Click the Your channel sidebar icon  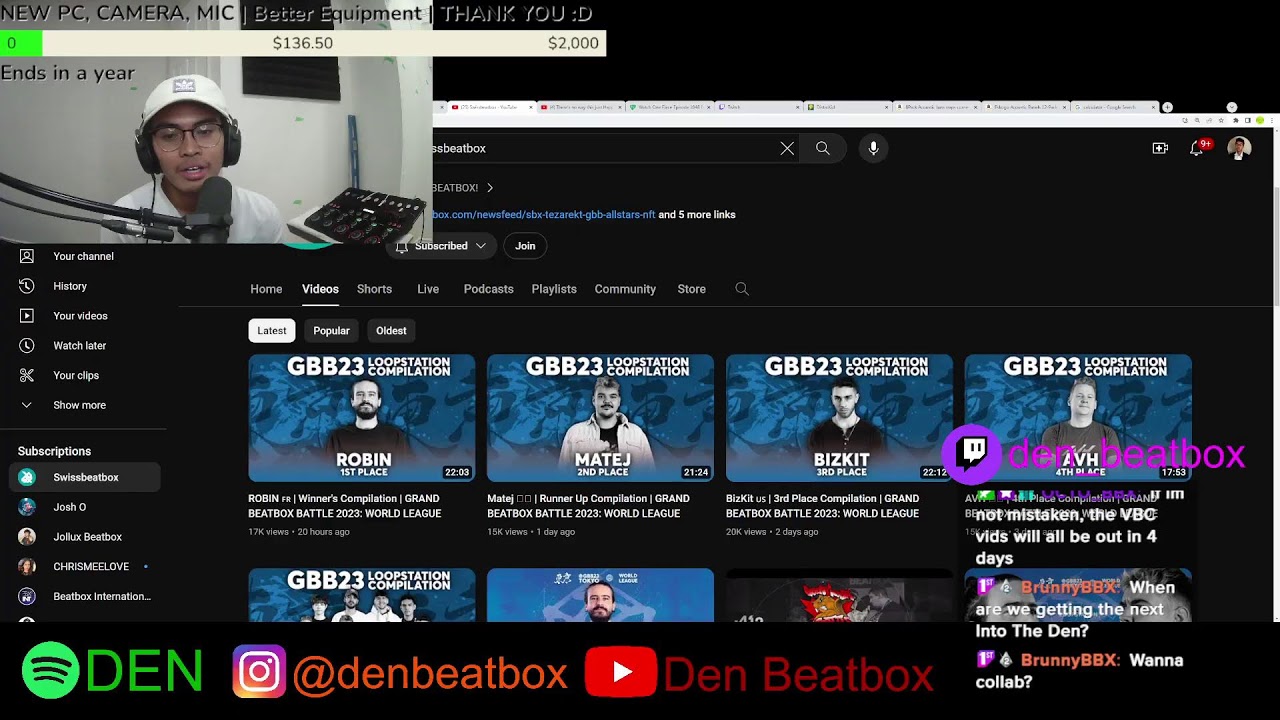point(27,256)
